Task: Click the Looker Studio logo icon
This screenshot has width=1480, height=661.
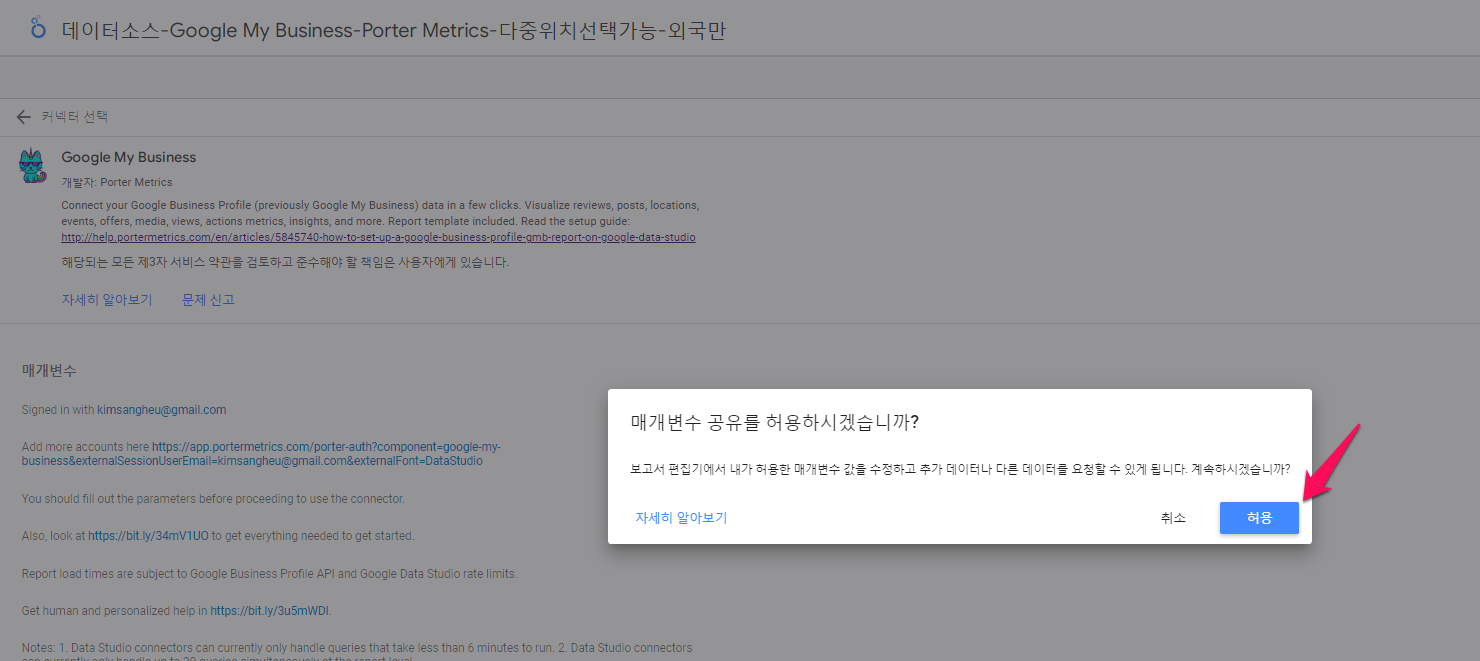Action: [37, 29]
